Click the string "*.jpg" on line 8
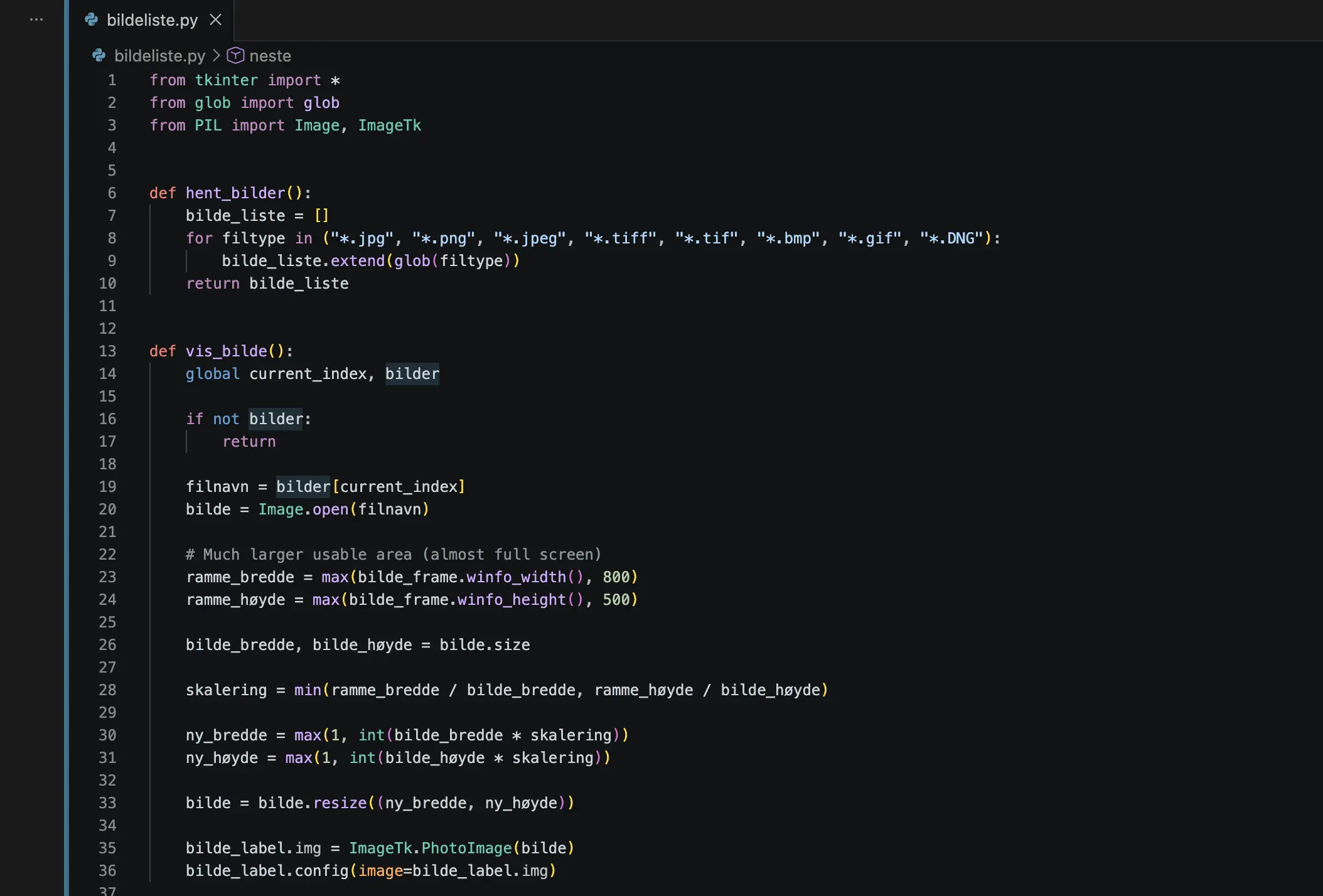 (362, 238)
